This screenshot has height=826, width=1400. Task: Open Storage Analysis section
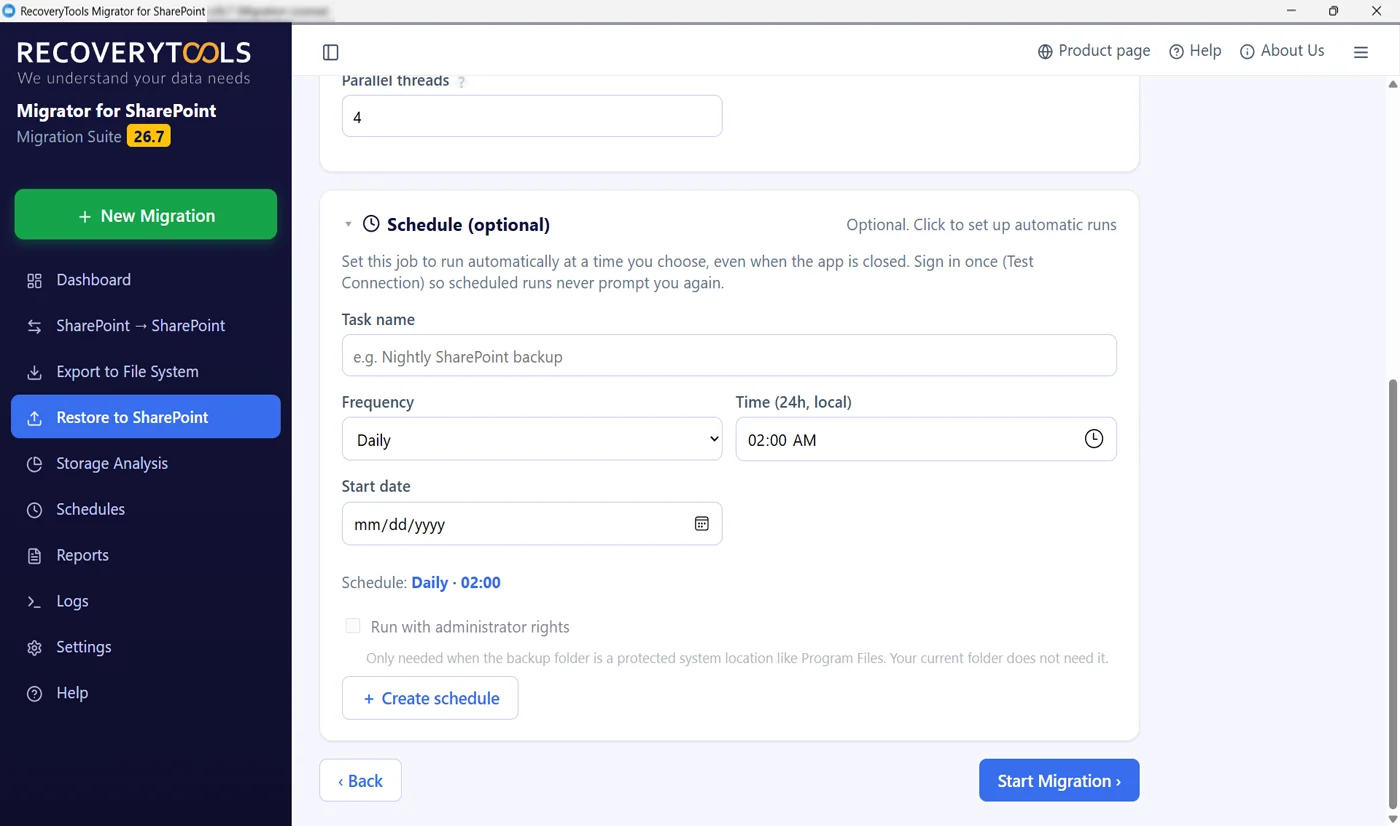coord(146,464)
